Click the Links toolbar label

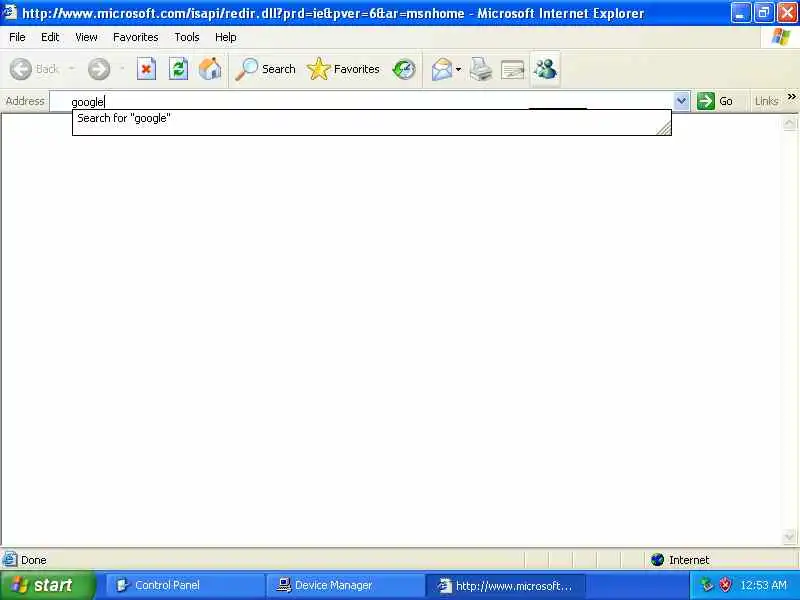766,101
